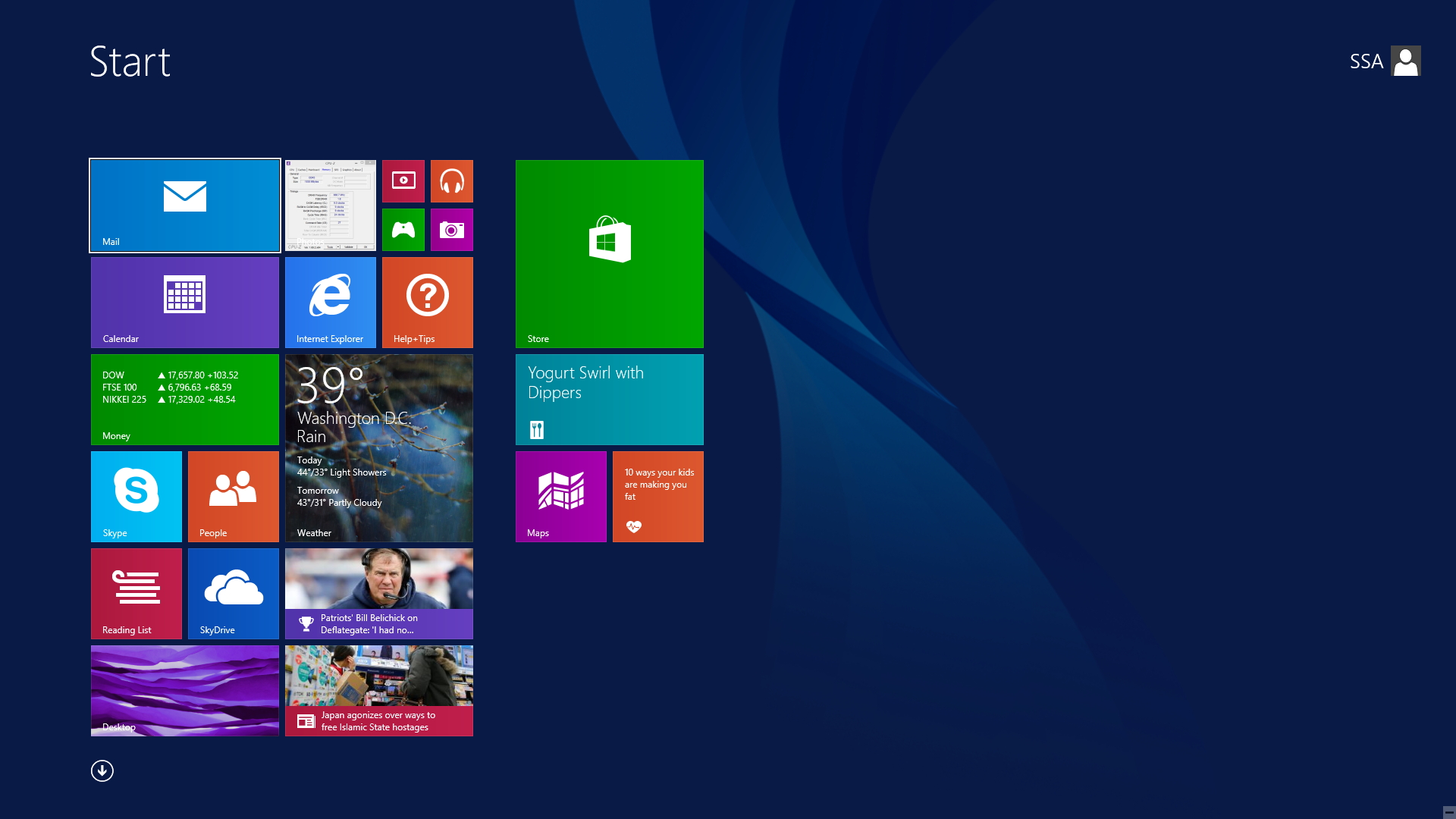Open the Maps tile
The width and height of the screenshot is (1456, 819).
[561, 497]
